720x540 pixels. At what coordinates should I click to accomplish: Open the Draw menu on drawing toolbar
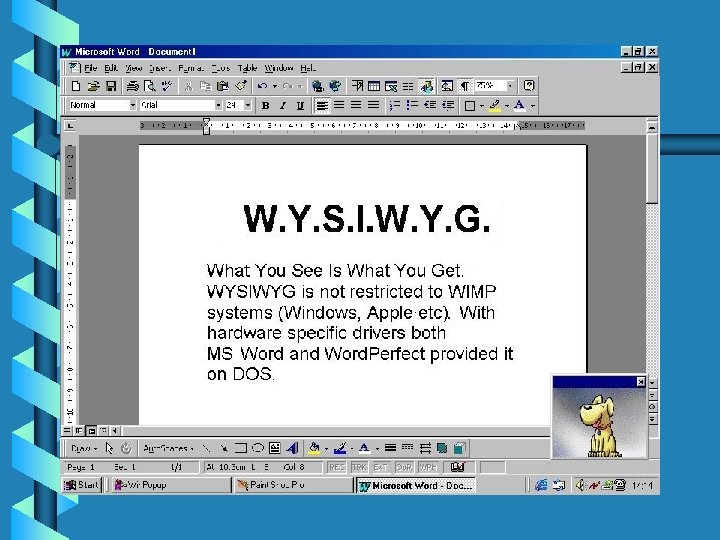pos(84,448)
